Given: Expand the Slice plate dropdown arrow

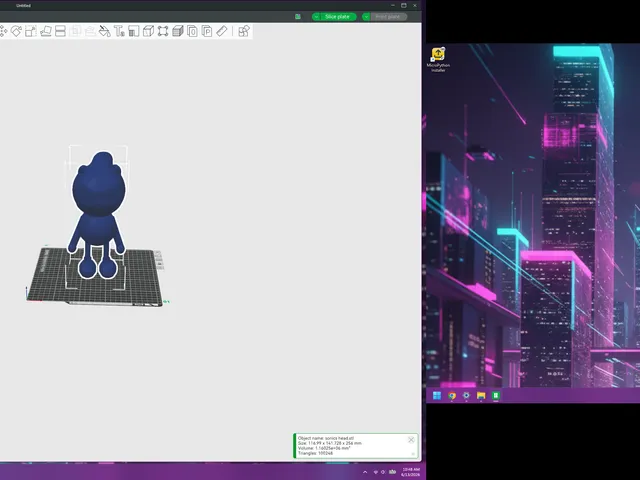Looking at the screenshot, I should point(316,17).
